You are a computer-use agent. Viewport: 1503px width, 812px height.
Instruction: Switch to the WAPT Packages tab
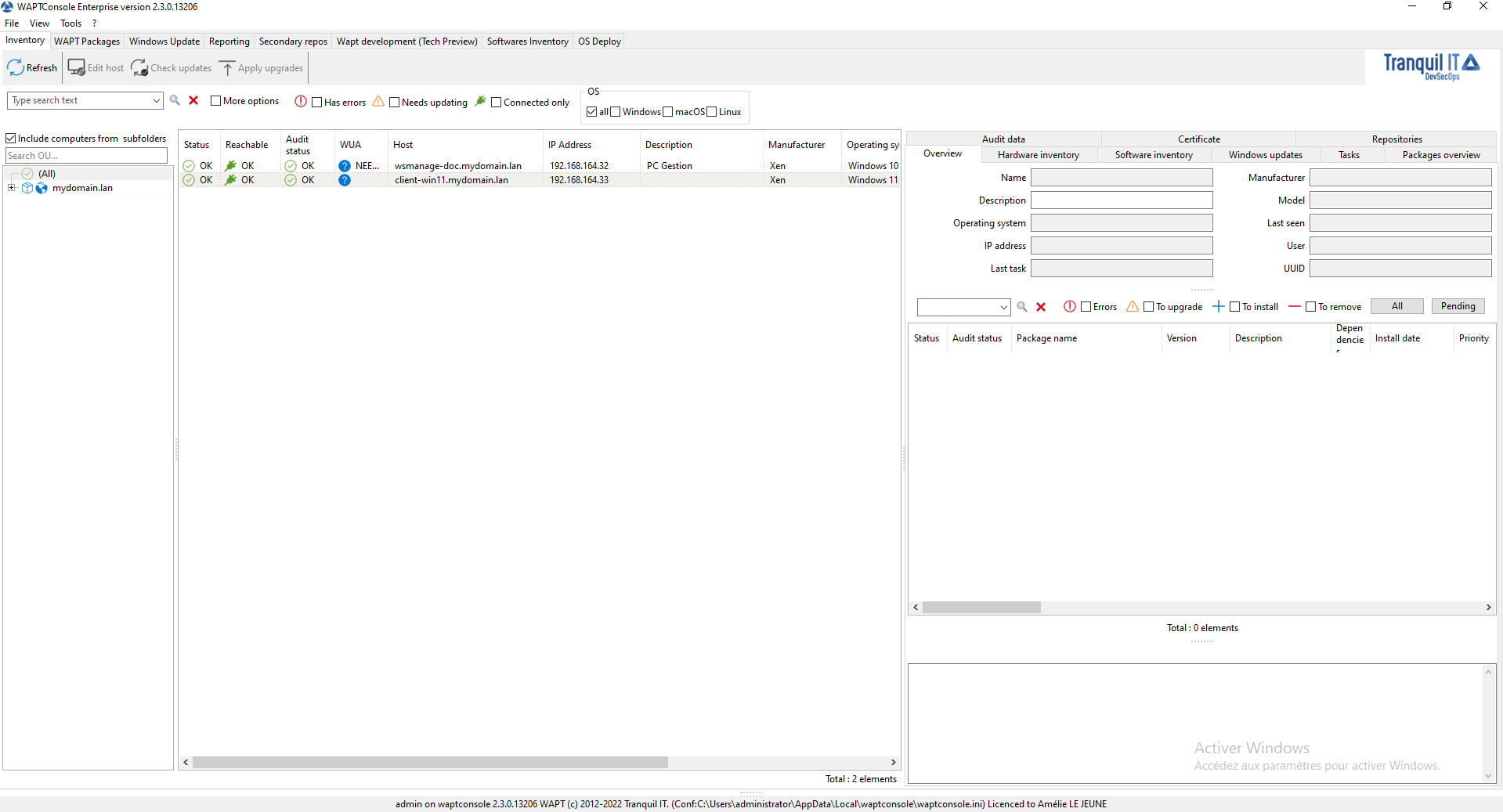tap(87, 42)
